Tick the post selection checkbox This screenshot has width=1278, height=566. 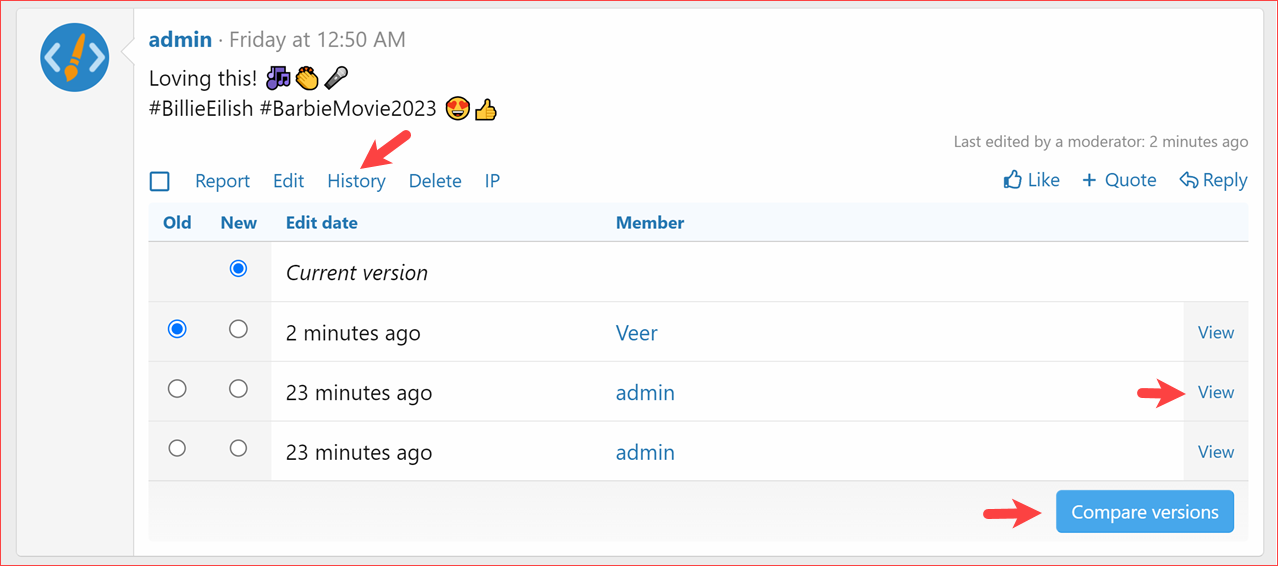(160, 181)
